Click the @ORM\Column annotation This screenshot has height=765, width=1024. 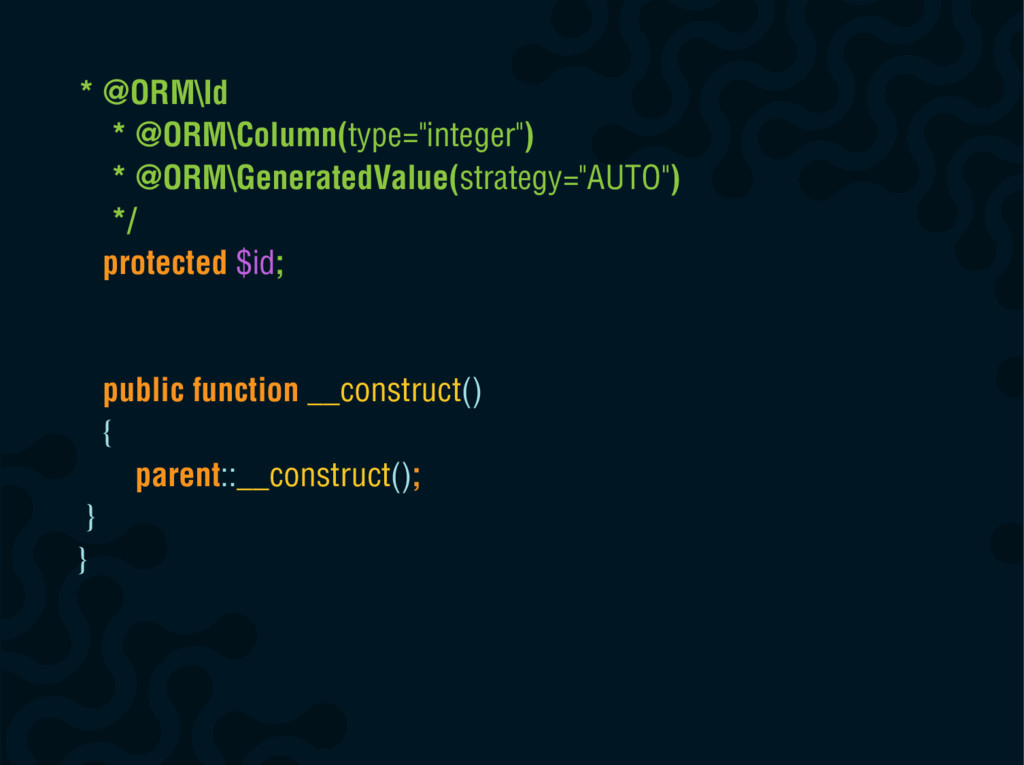coord(240,136)
